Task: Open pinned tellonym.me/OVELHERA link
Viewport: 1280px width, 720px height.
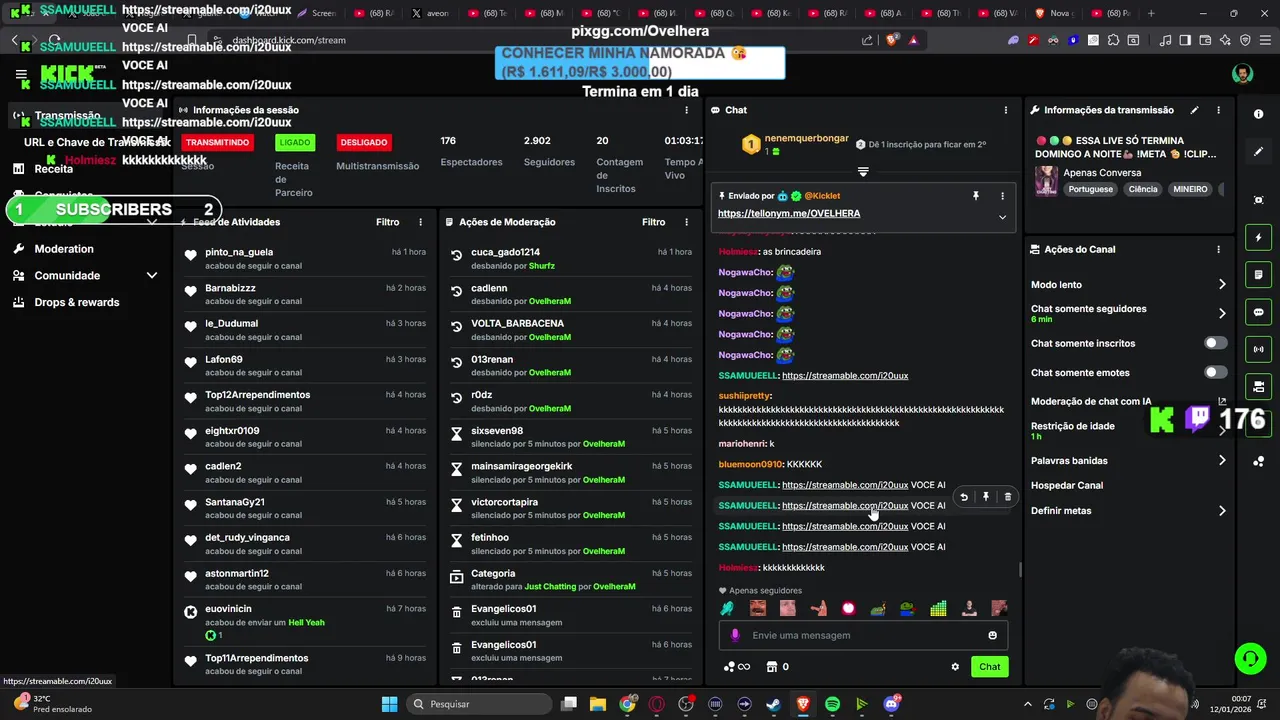Action: (x=789, y=213)
